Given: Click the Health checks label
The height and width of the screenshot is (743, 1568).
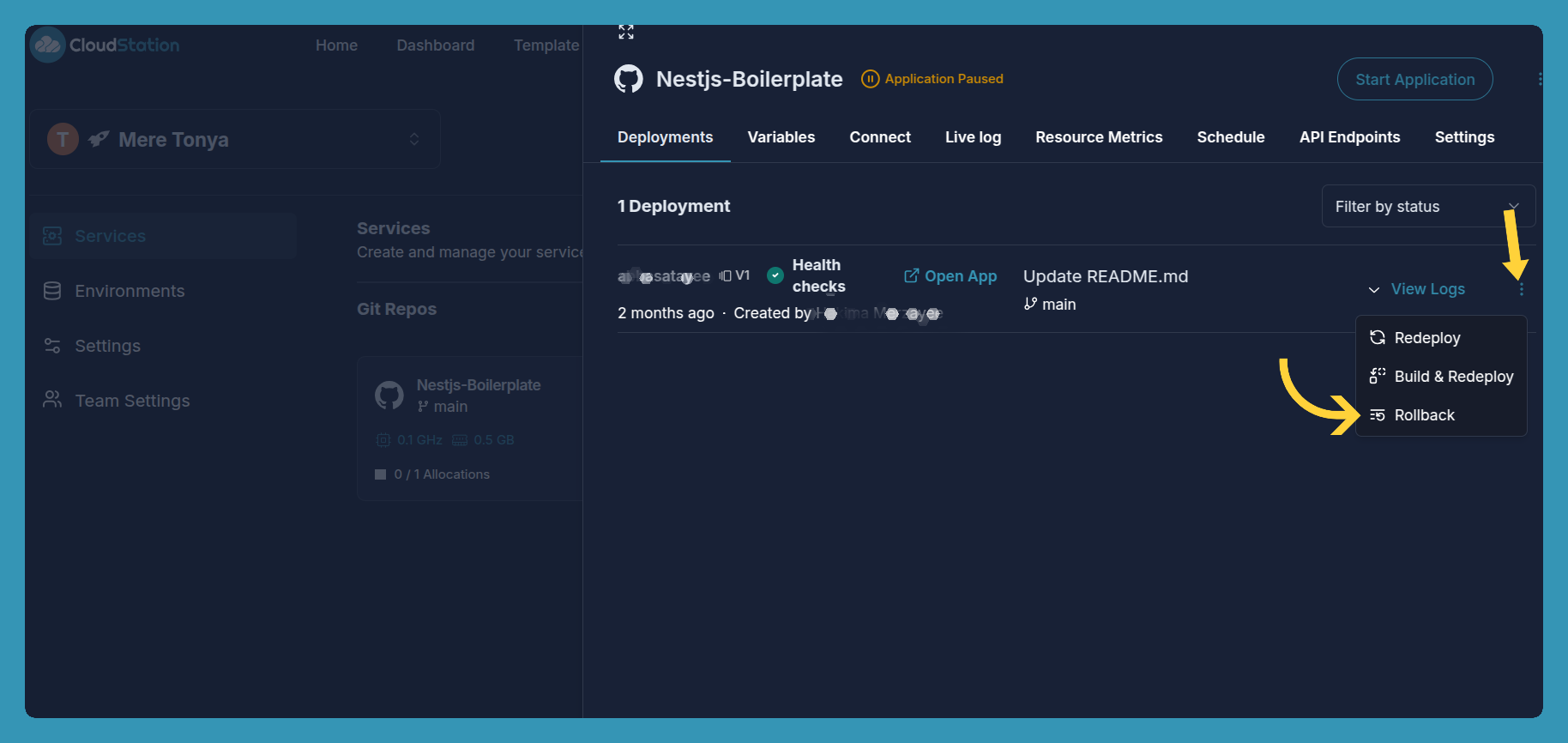Looking at the screenshot, I should tap(818, 275).
